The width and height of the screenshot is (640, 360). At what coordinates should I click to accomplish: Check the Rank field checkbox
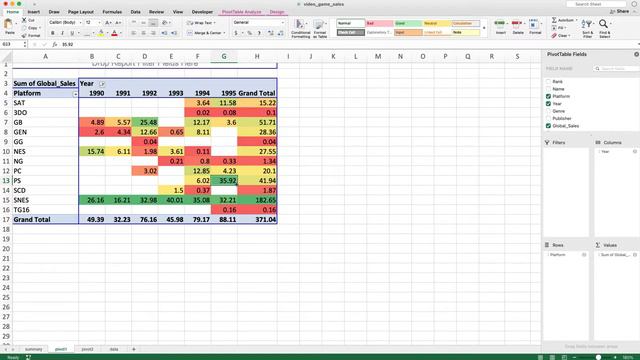tap(548, 82)
